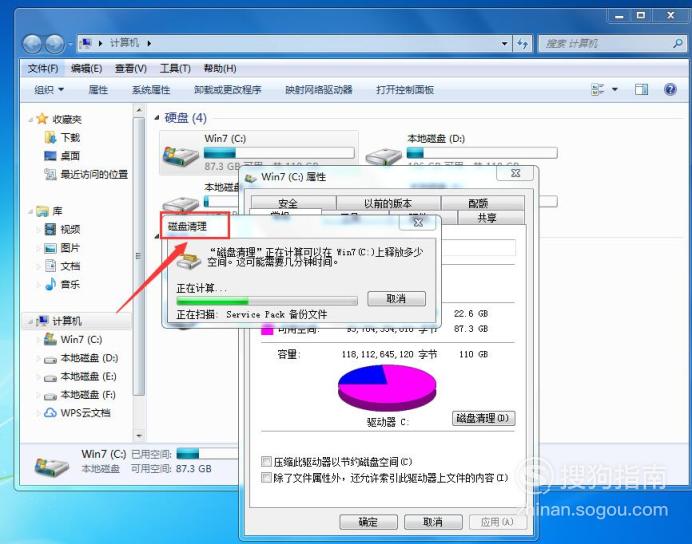This screenshot has width=692, height=544.
Task: Collapse the 硬盘 (4) group header
Action: click(157, 118)
